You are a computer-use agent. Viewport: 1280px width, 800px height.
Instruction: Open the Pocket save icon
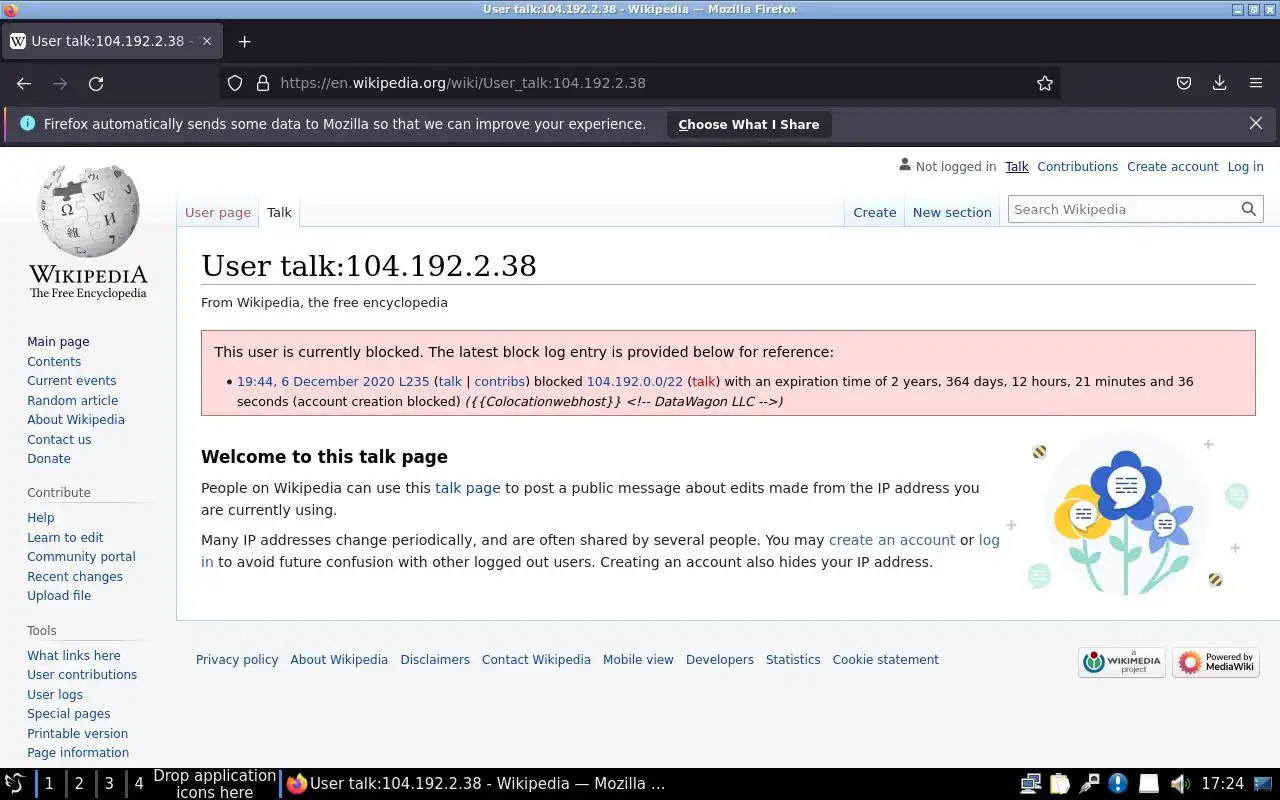point(1183,84)
